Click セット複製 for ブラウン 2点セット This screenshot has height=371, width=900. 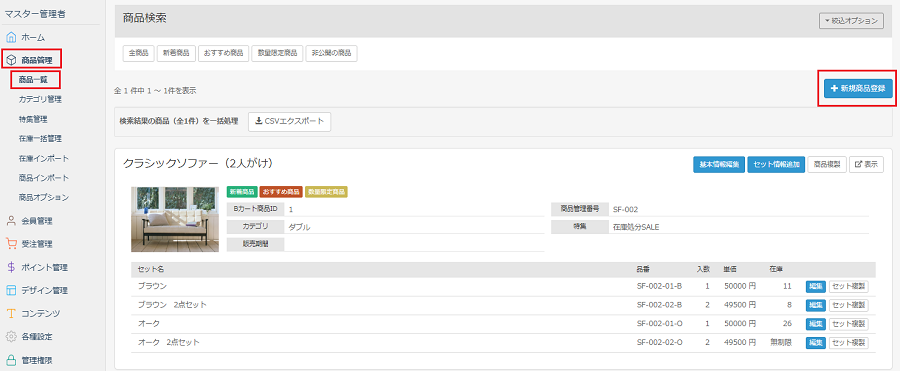click(x=848, y=305)
